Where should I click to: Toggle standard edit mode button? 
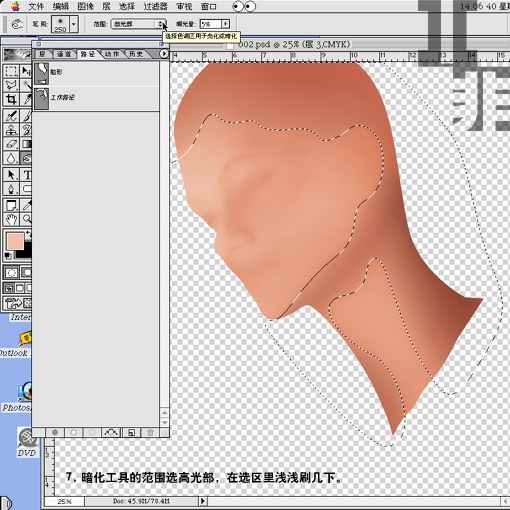pos(11,273)
